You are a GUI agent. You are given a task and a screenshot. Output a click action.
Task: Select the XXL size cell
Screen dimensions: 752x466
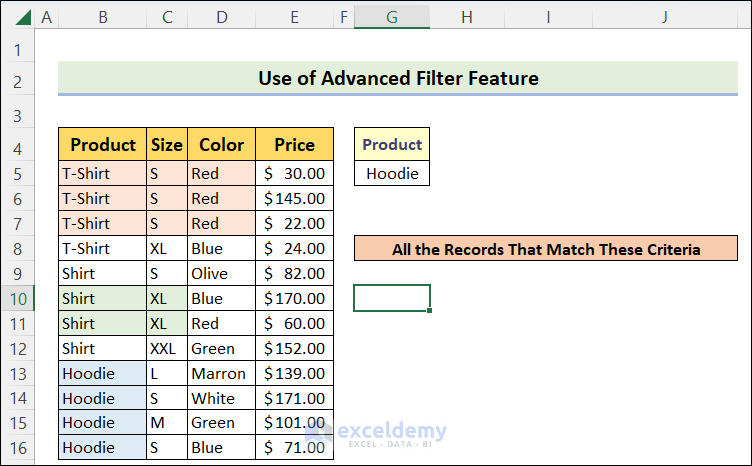click(x=166, y=348)
